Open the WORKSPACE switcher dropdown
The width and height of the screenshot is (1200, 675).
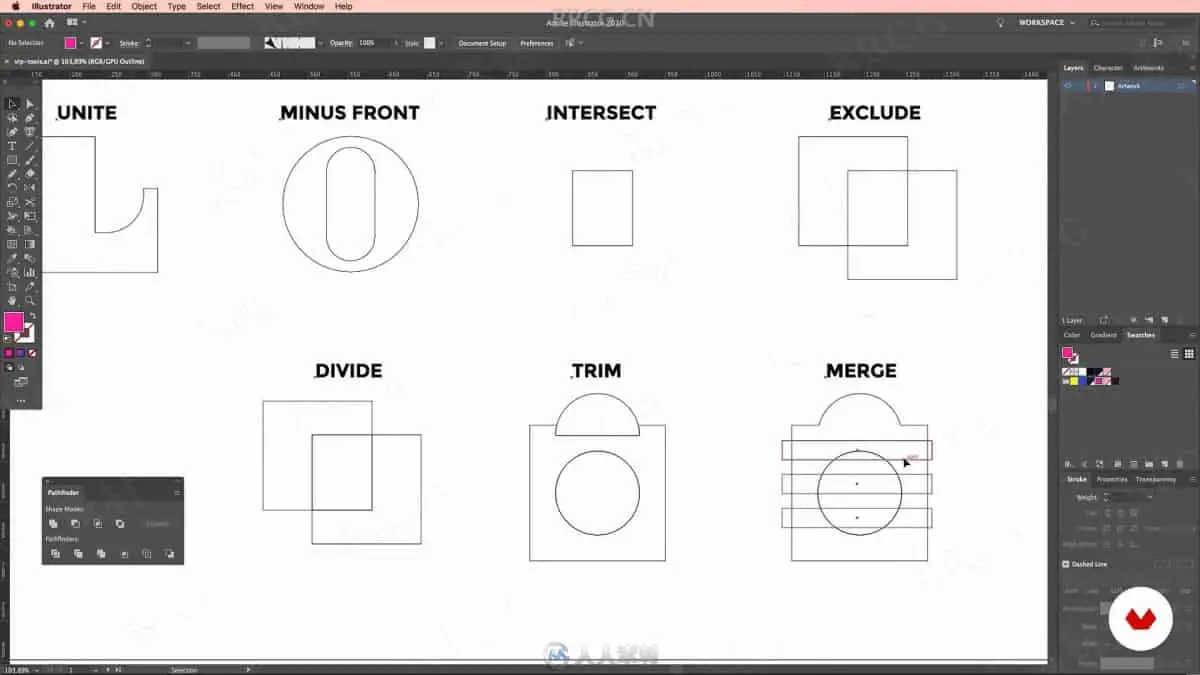coord(1046,22)
